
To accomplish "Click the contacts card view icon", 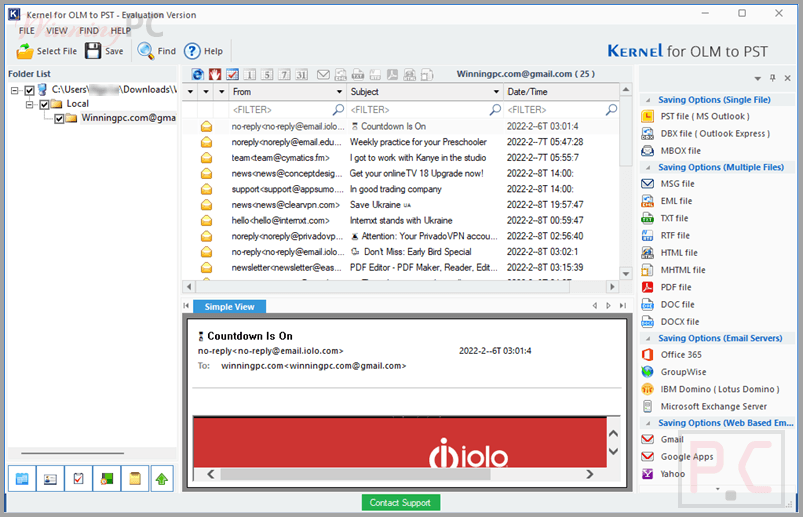I will tap(50, 479).
